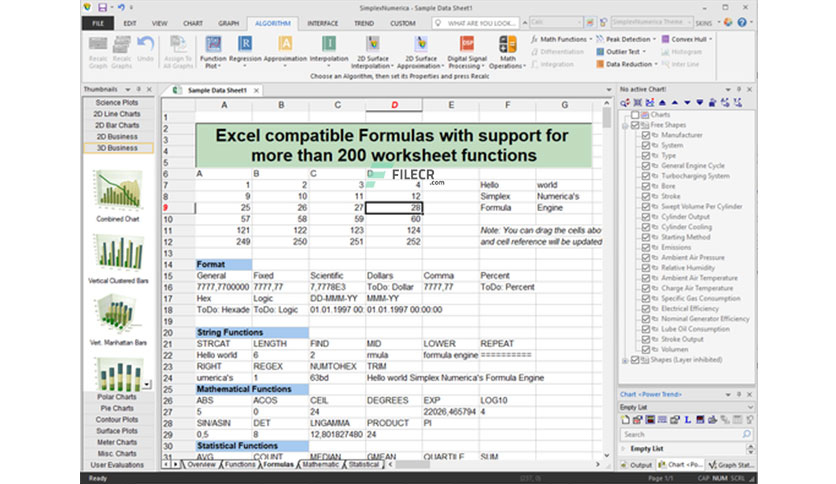Click the WHAT ARE YOU LOOK... search box
This screenshot has height=484, width=836.
click(476, 23)
